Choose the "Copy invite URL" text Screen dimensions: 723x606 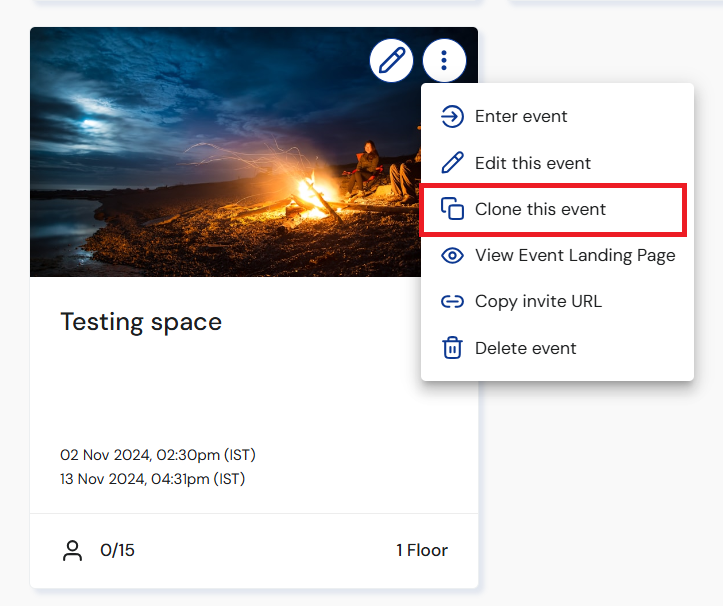538,301
